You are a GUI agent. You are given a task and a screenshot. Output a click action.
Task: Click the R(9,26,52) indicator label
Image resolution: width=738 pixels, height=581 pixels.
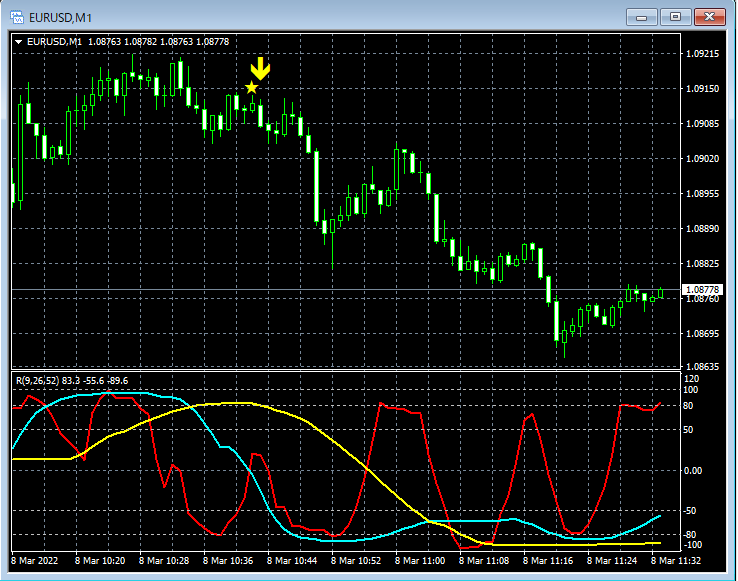[x=72, y=380]
